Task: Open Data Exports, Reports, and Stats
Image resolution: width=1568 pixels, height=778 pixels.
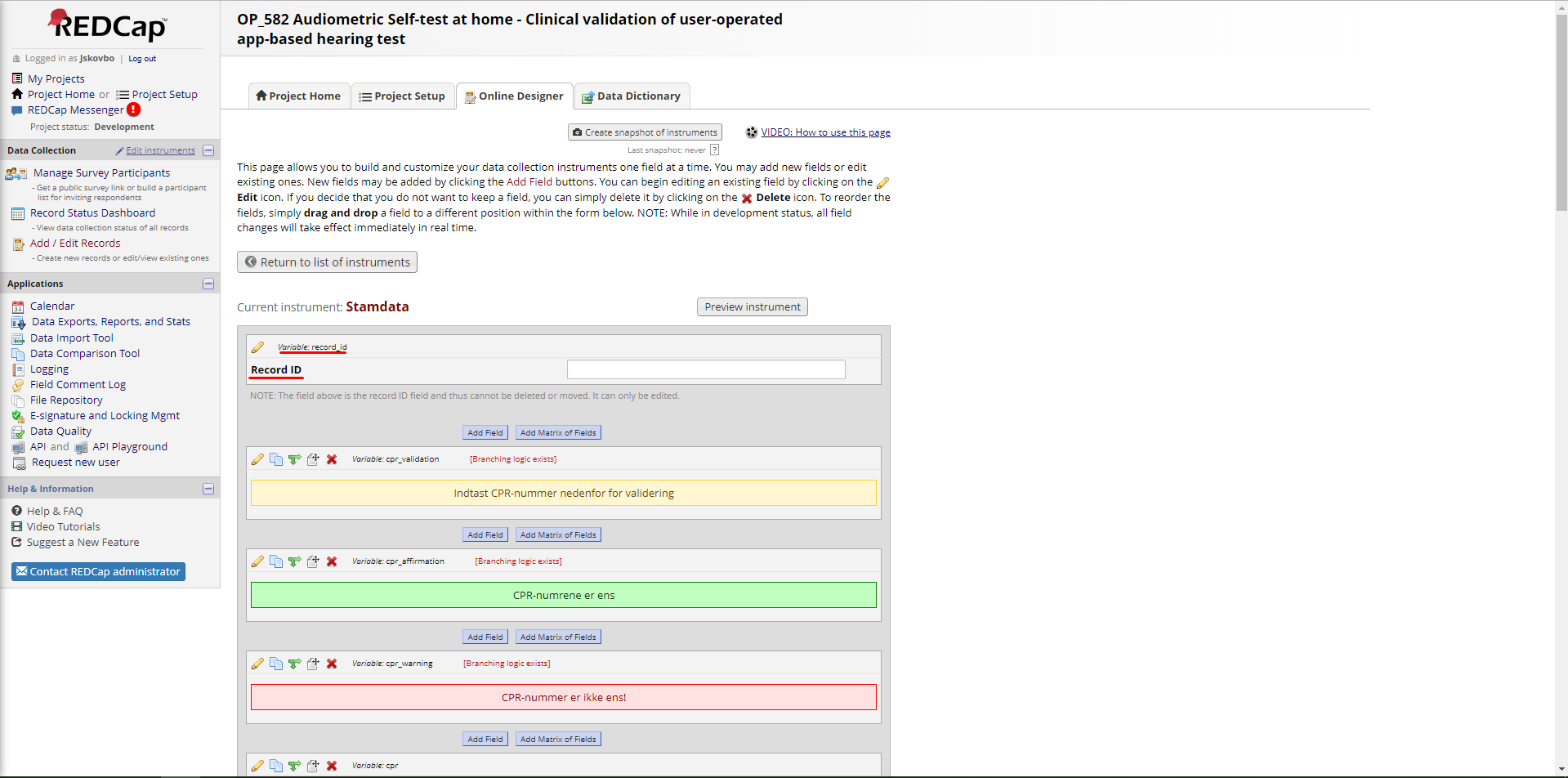Action: [x=111, y=321]
